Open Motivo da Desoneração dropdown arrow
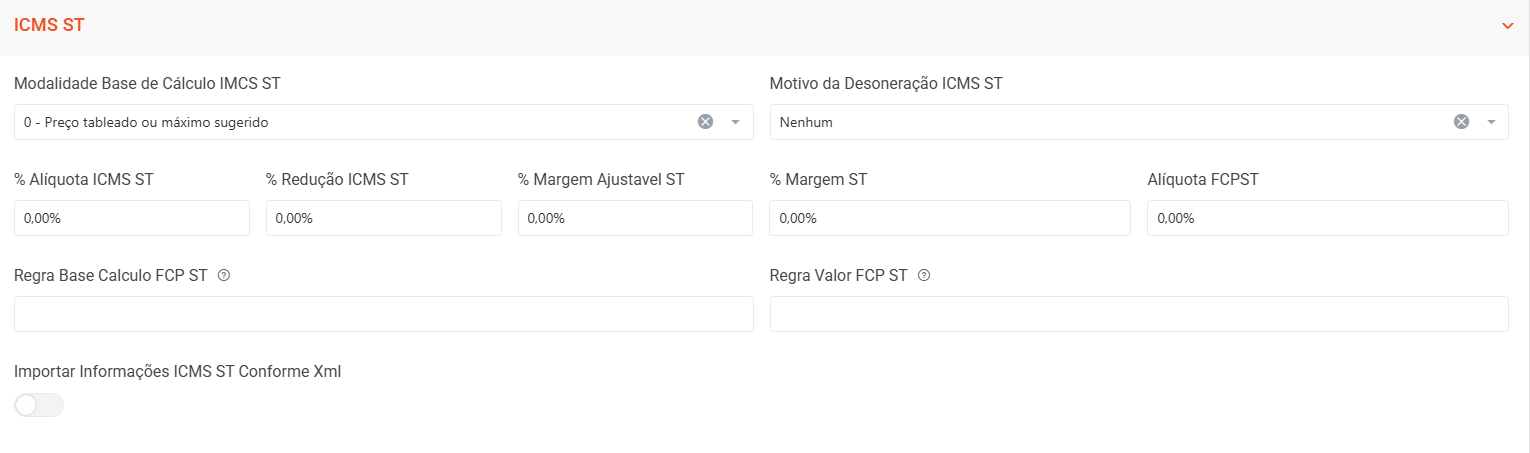 (x=1491, y=122)
